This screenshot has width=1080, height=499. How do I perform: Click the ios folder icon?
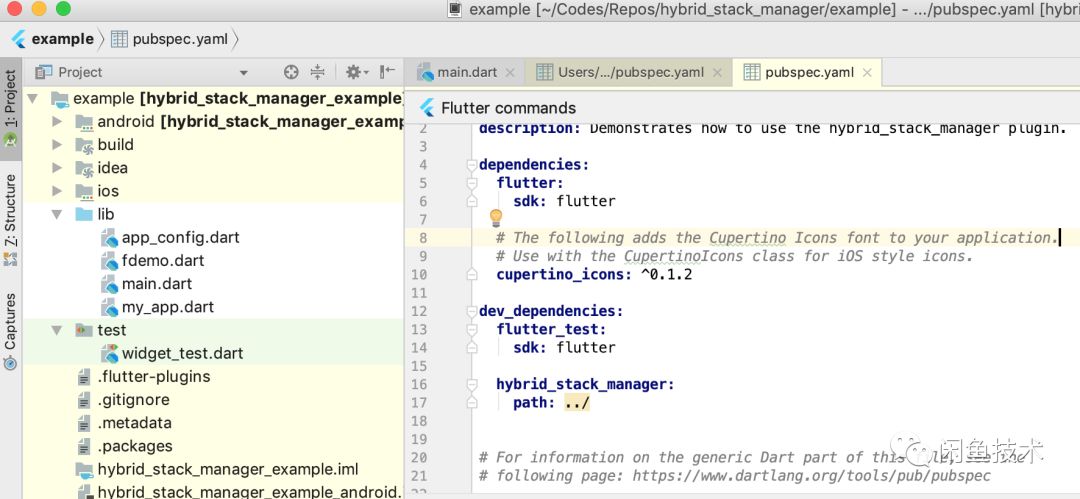(84, 191)
